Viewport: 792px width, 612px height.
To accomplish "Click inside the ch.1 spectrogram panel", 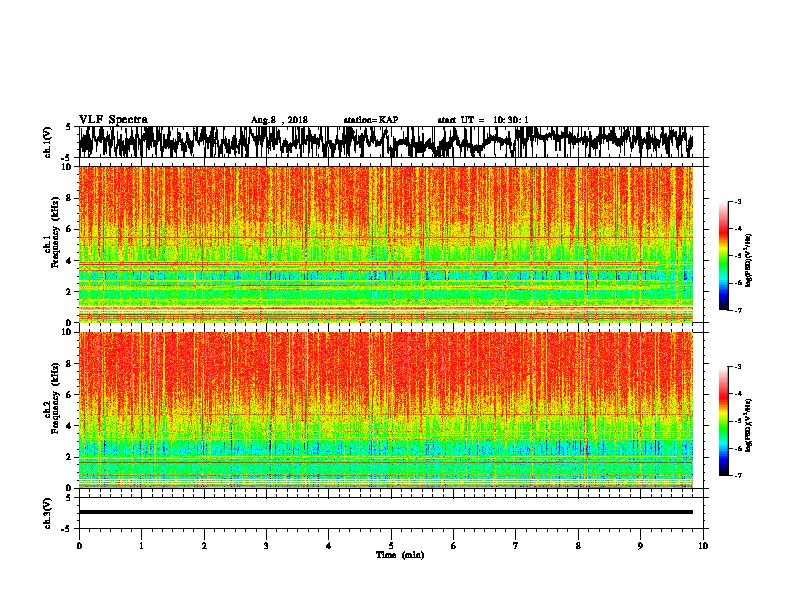I will point(386,244).
